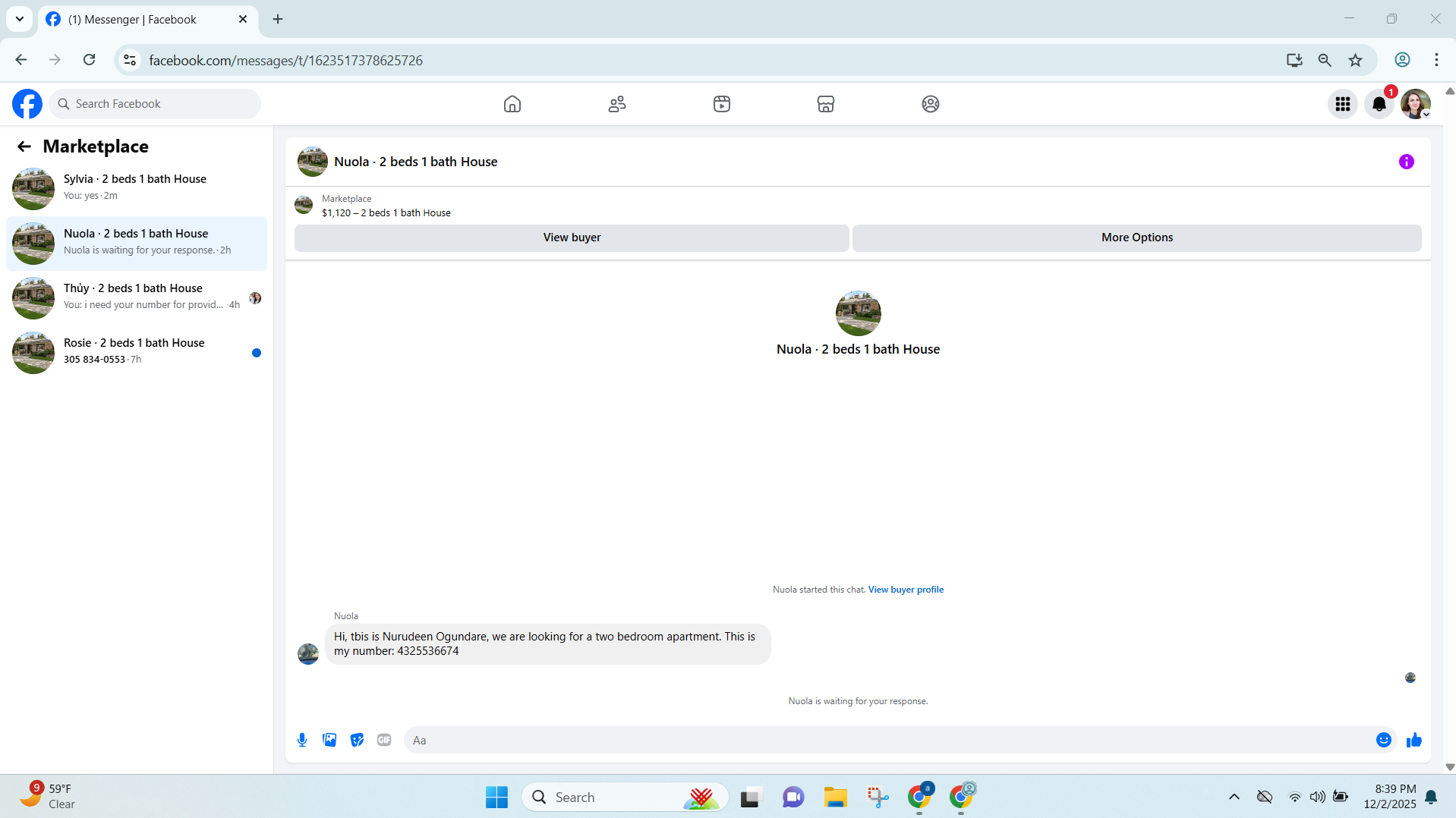Click the install app icon in address bar

1294,60
